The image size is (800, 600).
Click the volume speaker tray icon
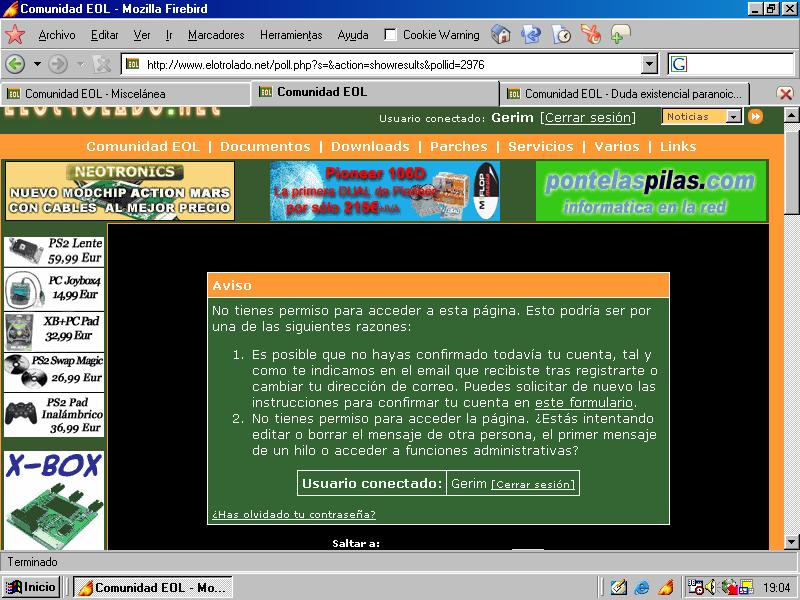pos(710,587)
